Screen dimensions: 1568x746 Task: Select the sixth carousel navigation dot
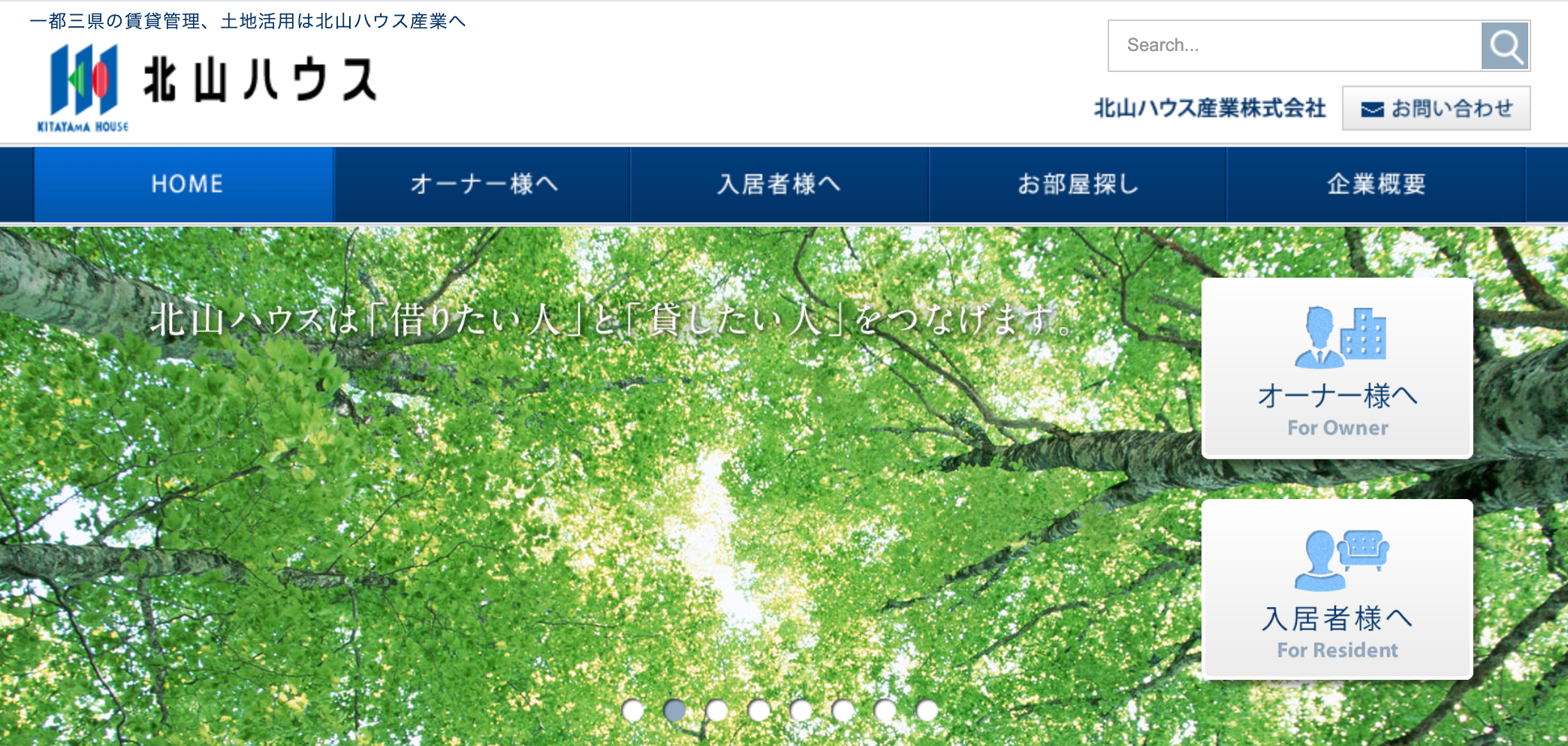click(841, 708)
